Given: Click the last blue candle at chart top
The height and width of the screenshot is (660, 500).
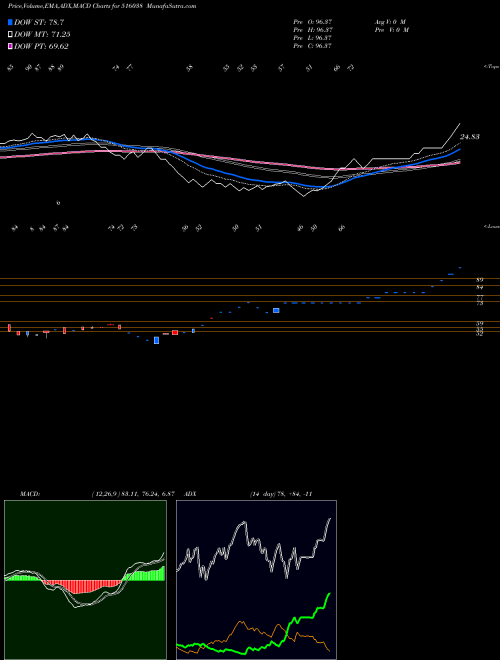Looking at the screenshot, I should point(460,267).
